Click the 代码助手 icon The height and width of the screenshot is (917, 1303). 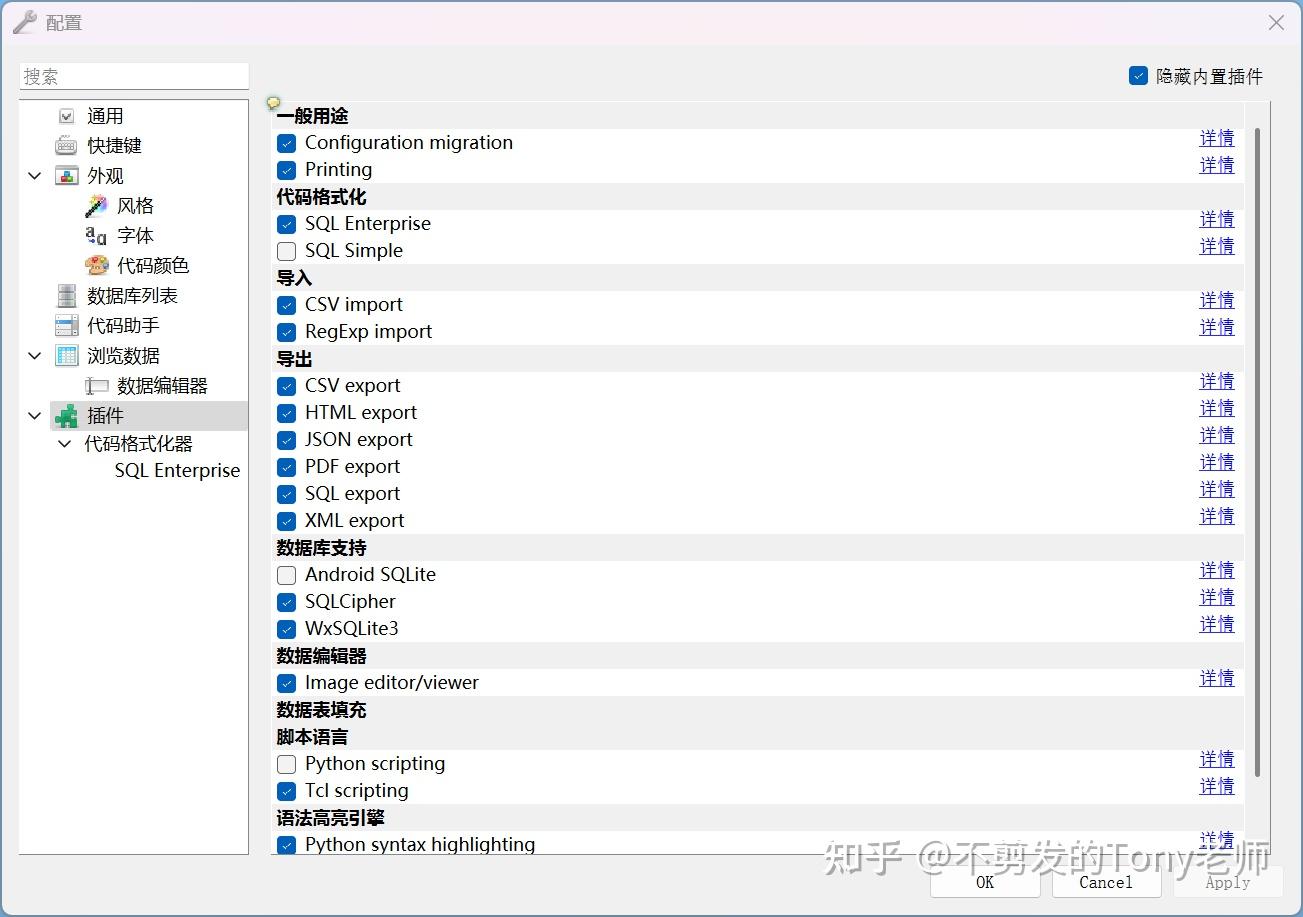coord(65,325)
